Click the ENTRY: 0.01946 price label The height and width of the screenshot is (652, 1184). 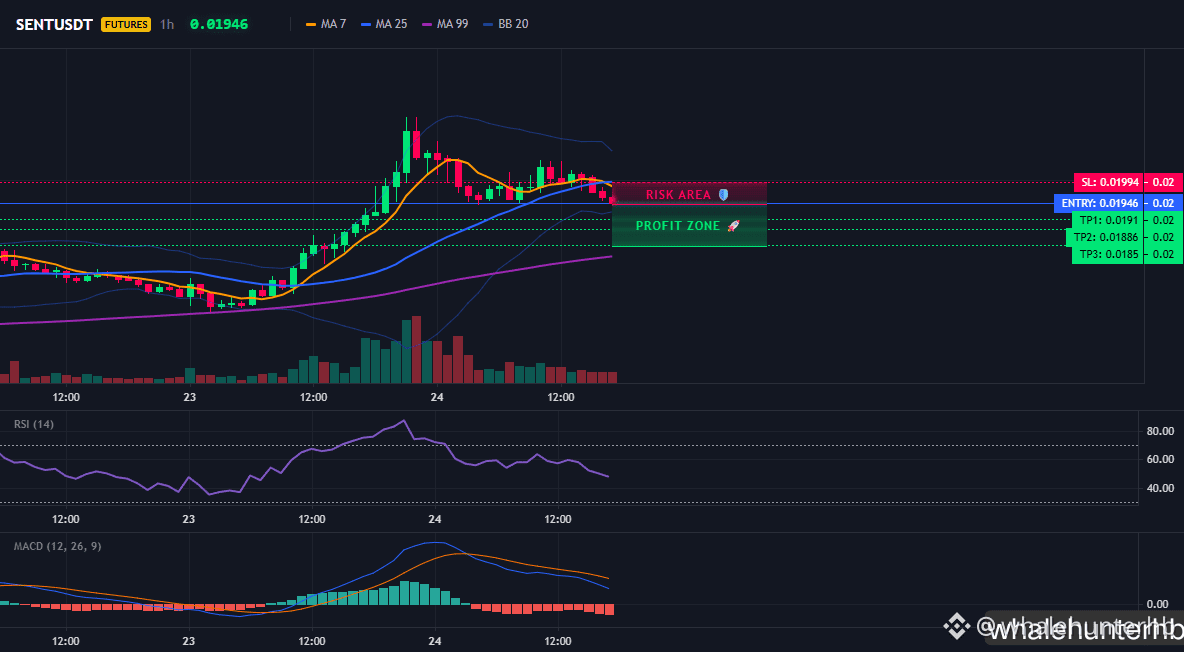[1099, 203]
